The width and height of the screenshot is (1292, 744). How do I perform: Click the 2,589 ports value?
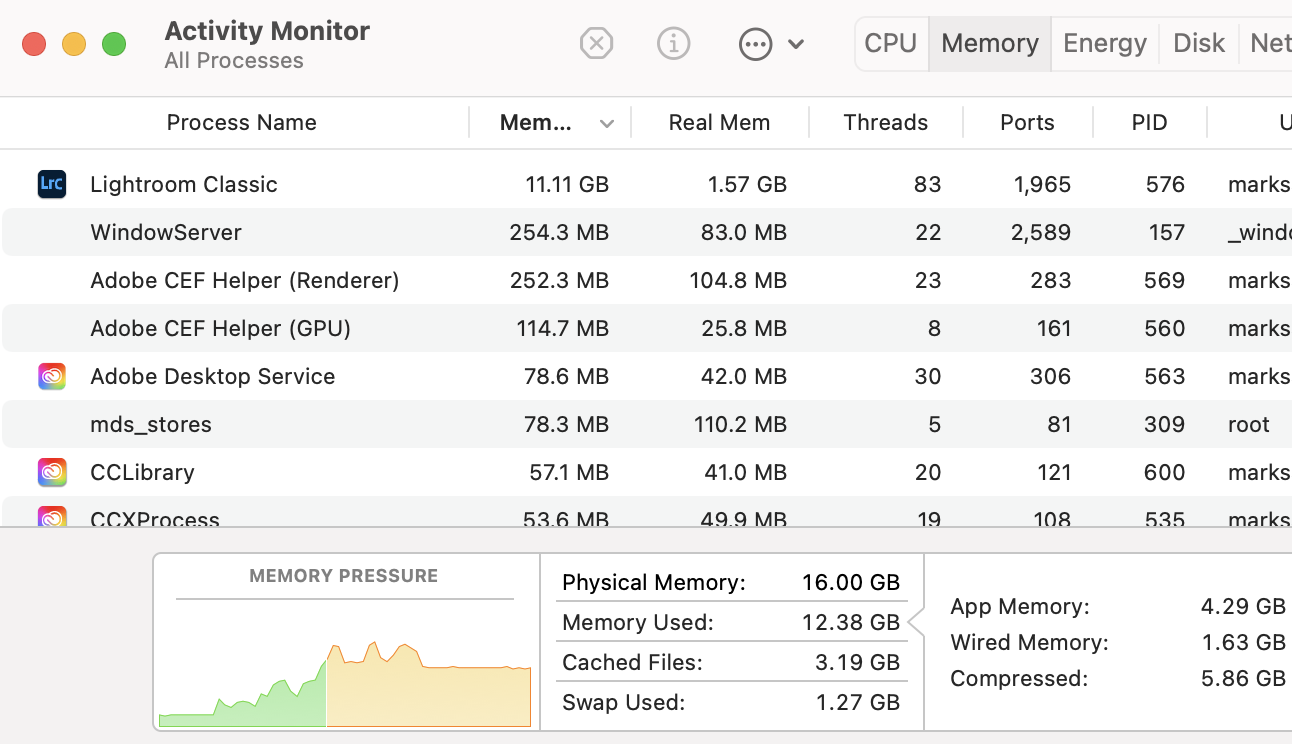[1041, 232]
